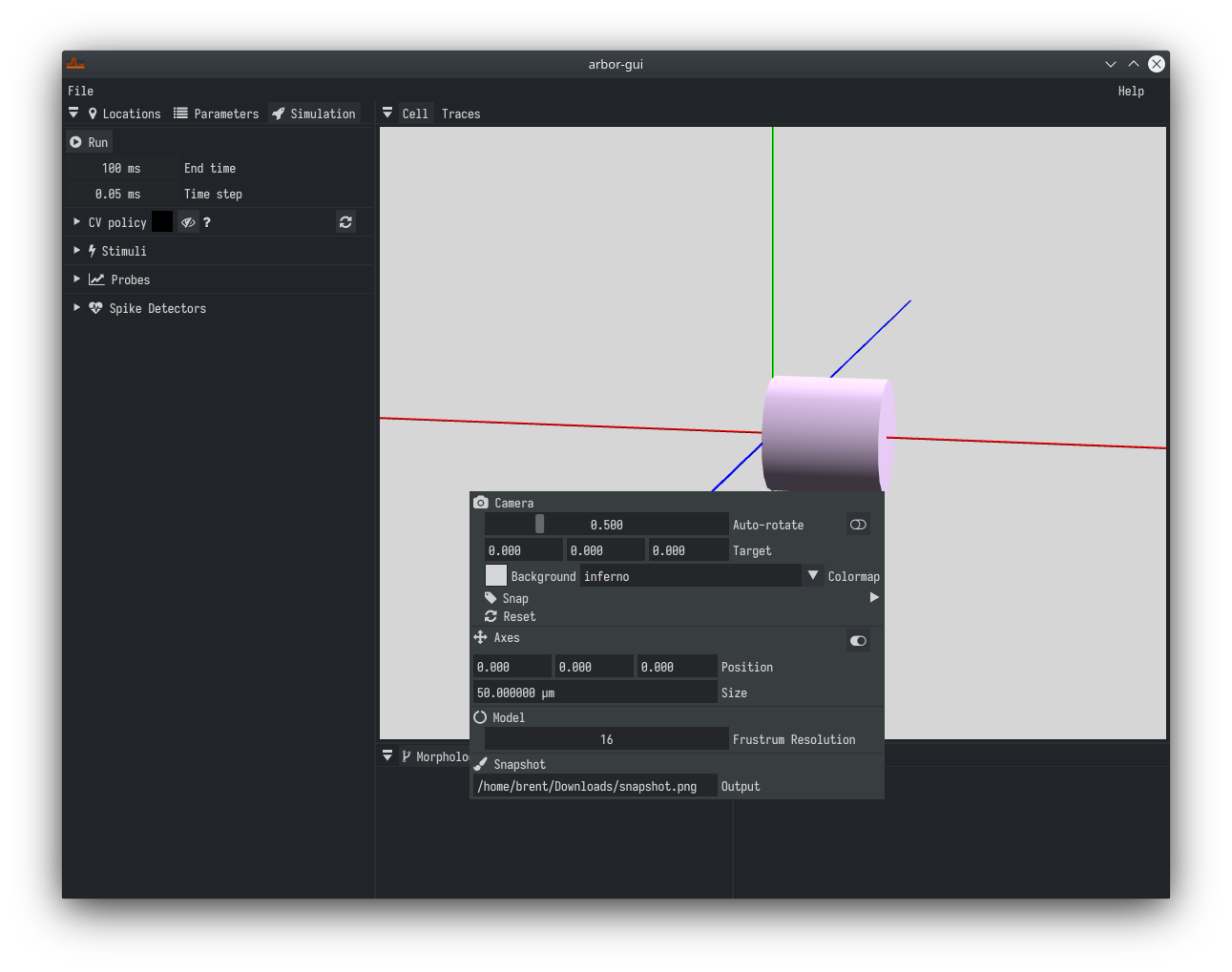This screenshot has height=972, width=1232.
Task: Click Snap in the Camera menu
Action: click(x=515, y=598)
